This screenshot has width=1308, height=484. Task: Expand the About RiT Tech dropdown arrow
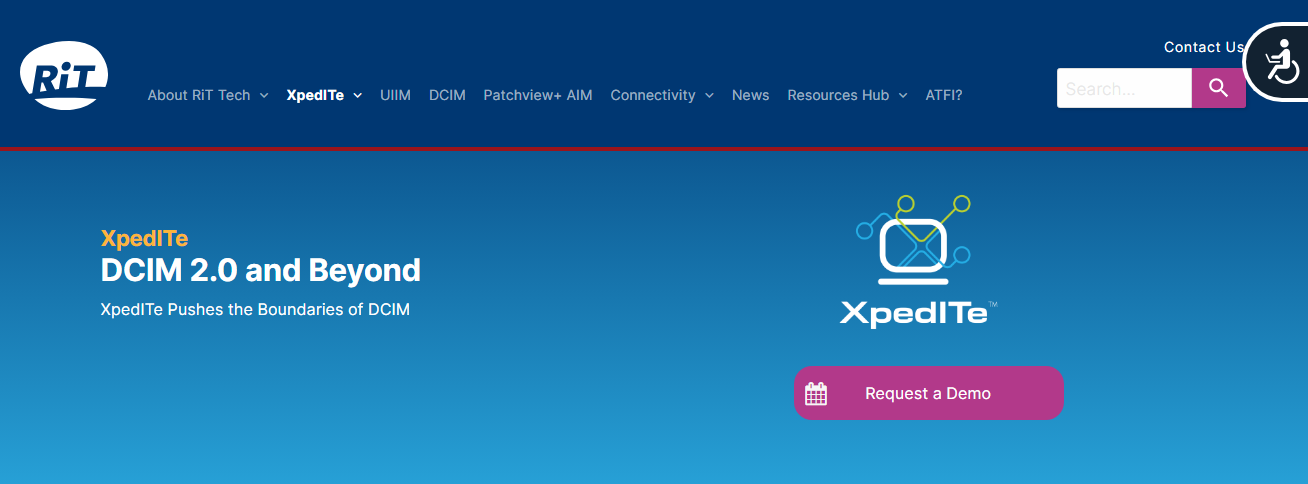pos(264,96)
